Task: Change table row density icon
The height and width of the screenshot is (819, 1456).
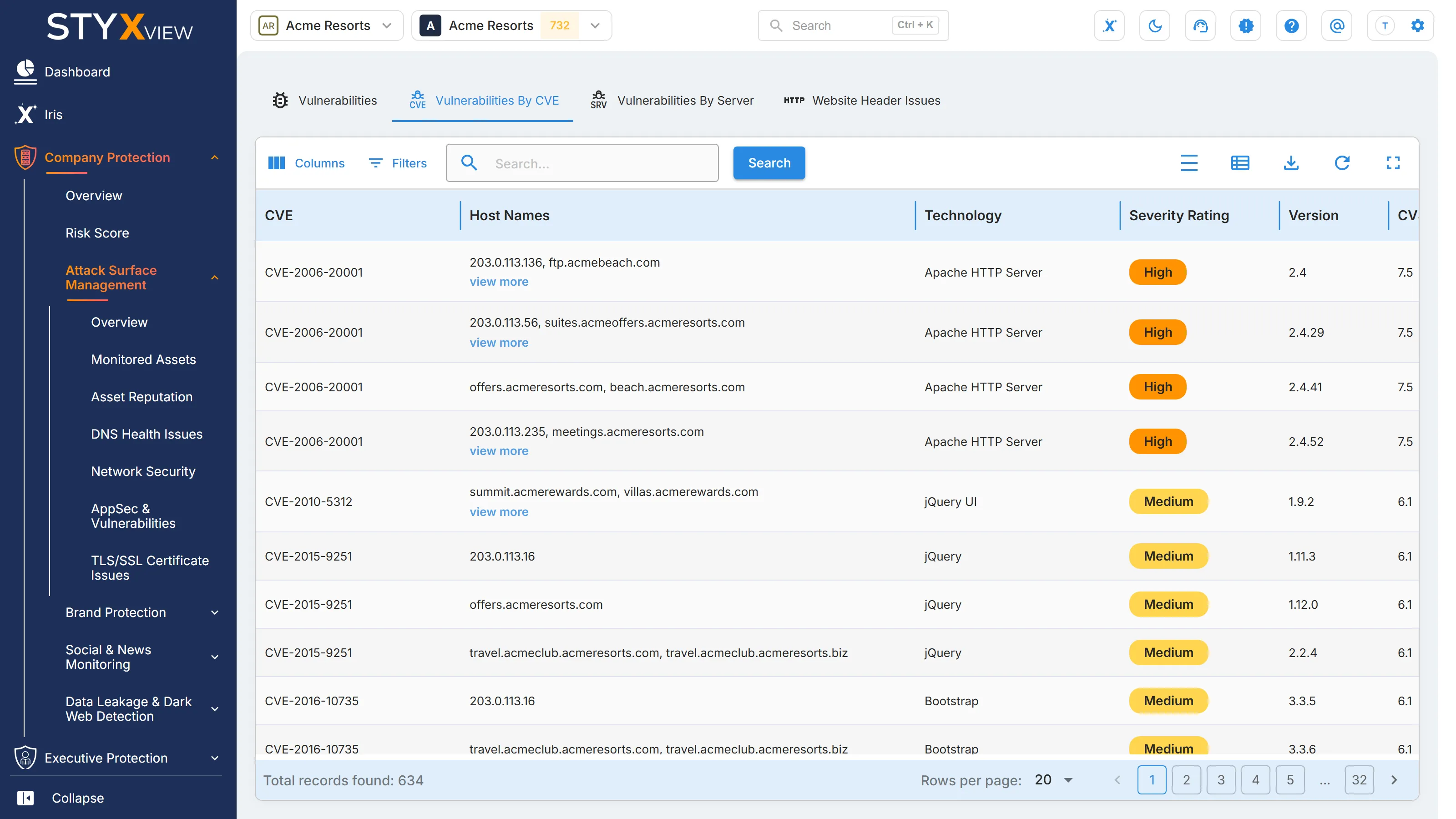Action: click(x=1189, y=163)
